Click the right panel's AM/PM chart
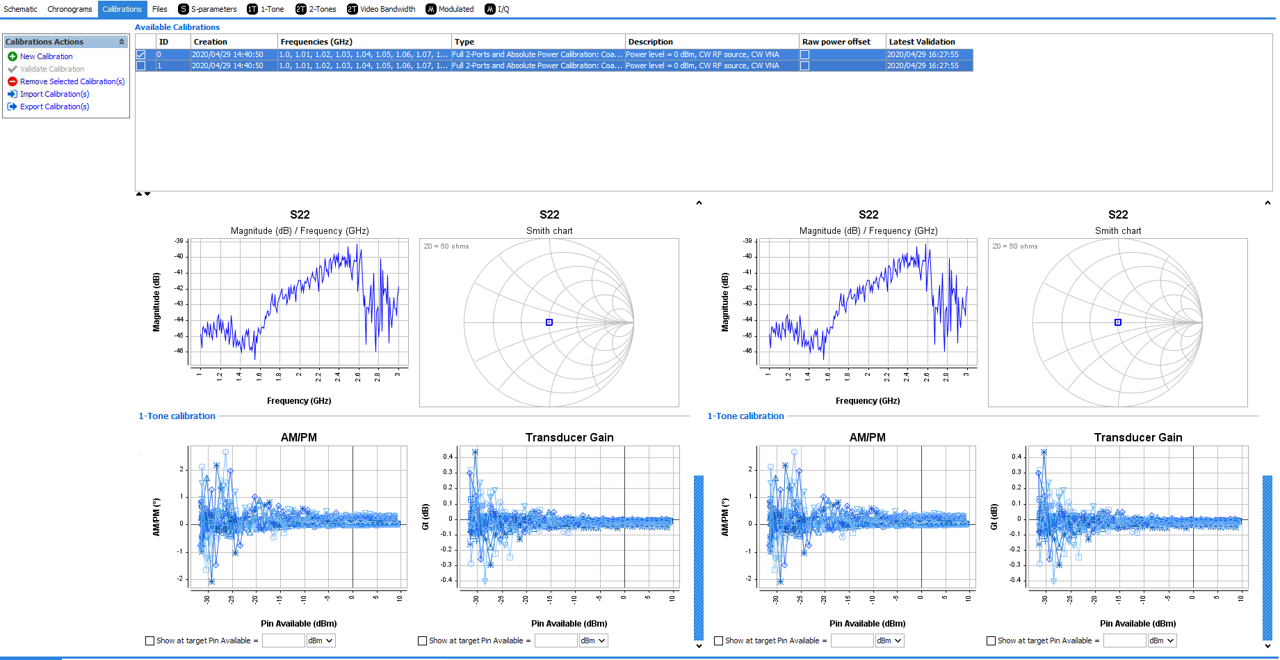 [x=868, y=517]
